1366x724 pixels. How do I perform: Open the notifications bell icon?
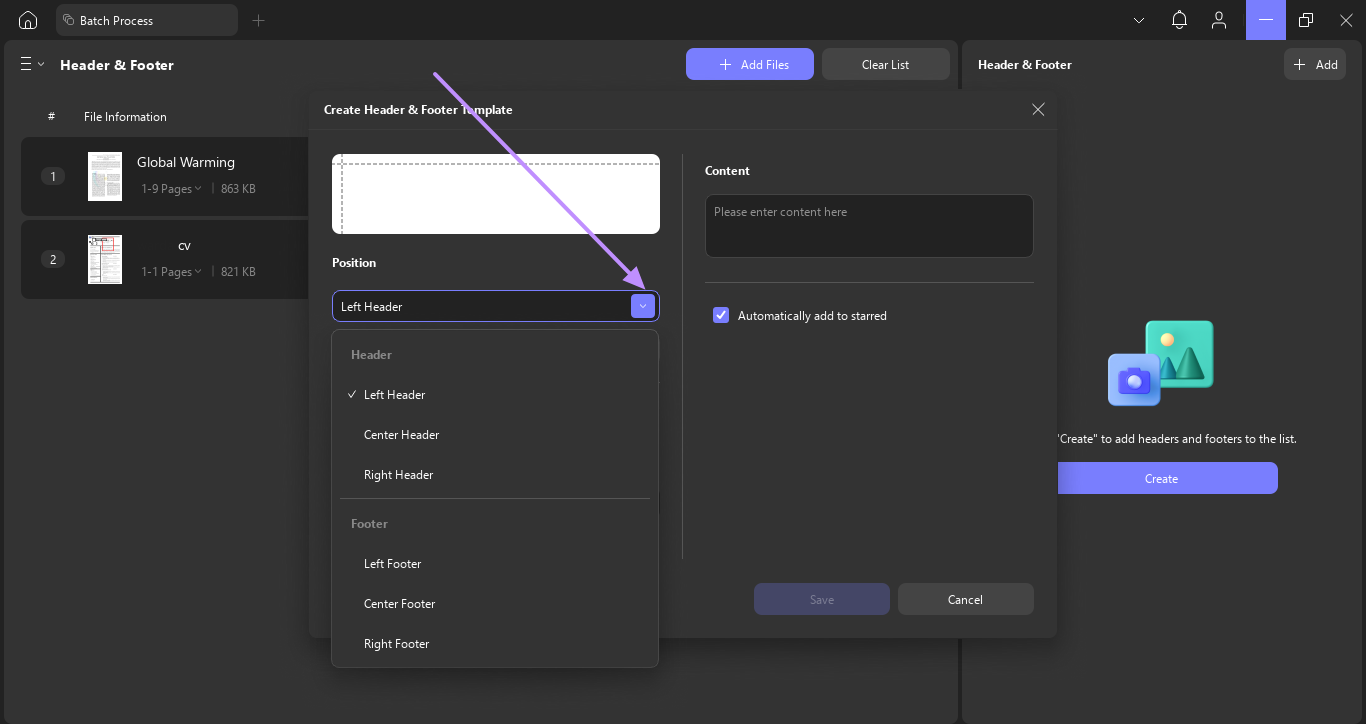click(x=1179, y=19)
